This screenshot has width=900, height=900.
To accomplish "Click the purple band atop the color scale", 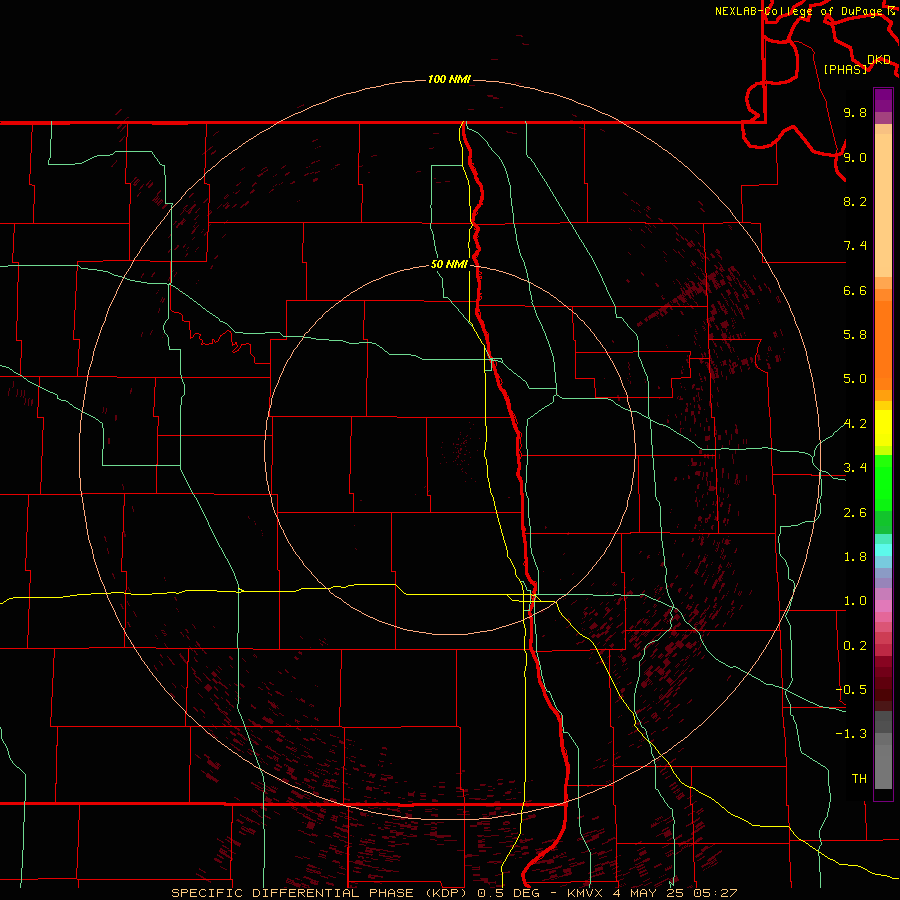I will pos(883,100).
